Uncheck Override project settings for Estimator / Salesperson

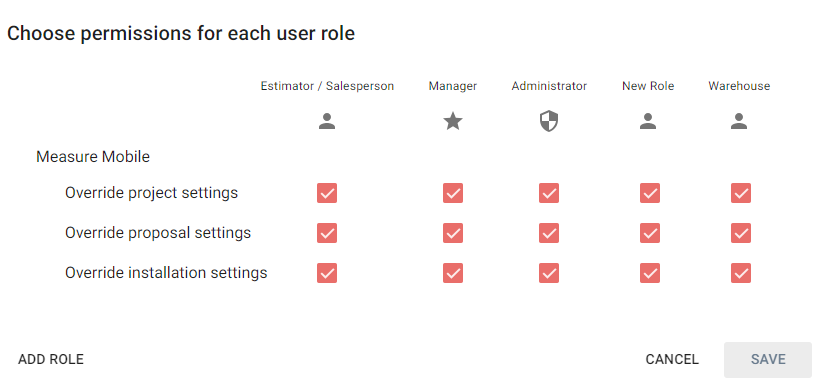pyautogui.click(x=327, y=193)
